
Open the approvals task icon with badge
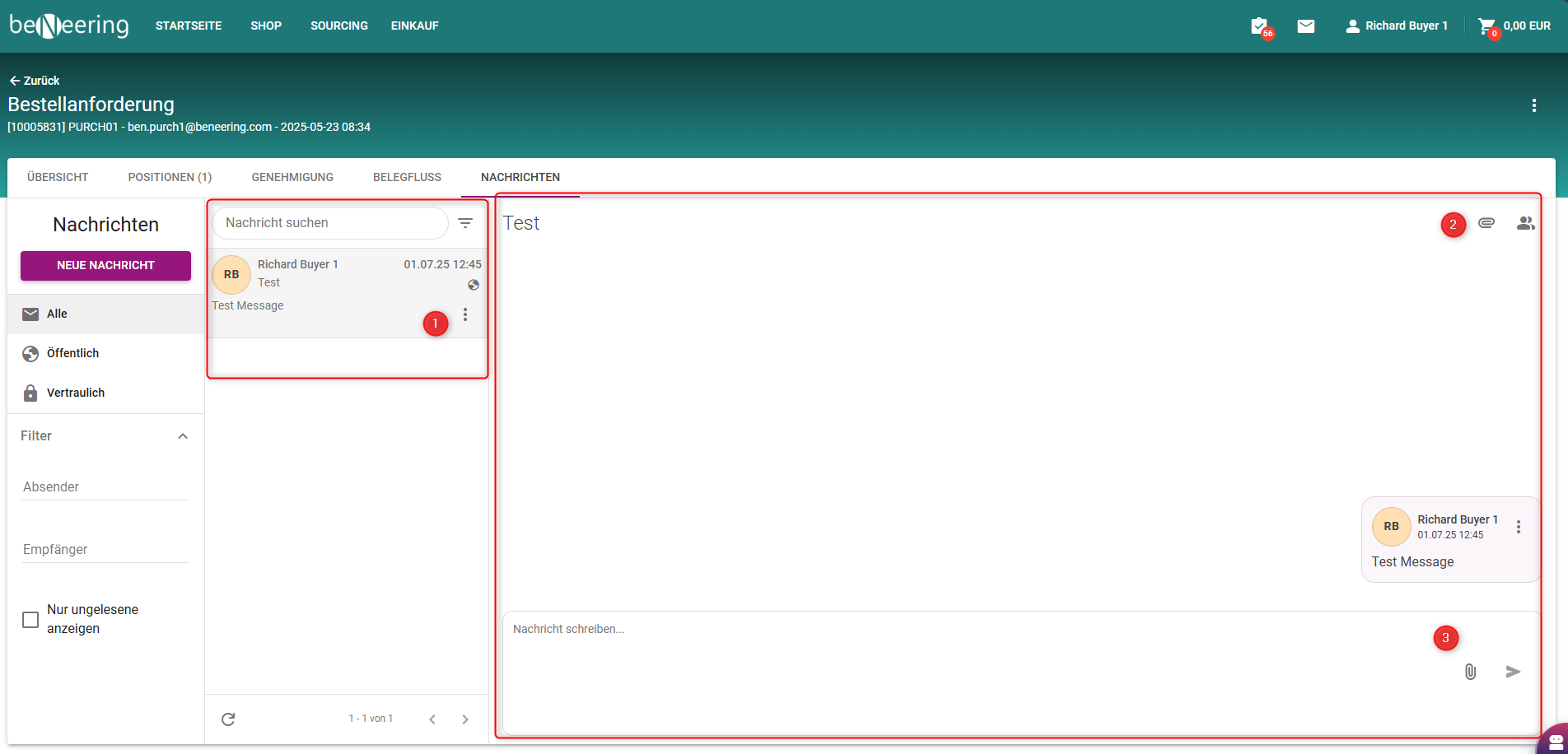point(1259,26)
